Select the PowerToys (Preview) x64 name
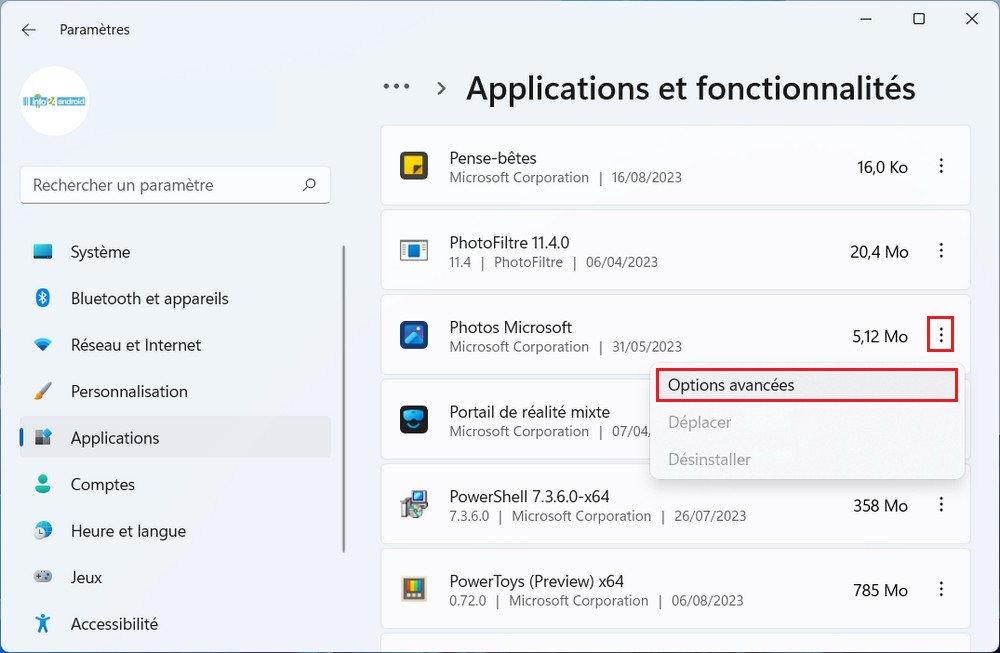Image resolution: width=1000 pixels, height=653 pixels. tap(537, 581)
